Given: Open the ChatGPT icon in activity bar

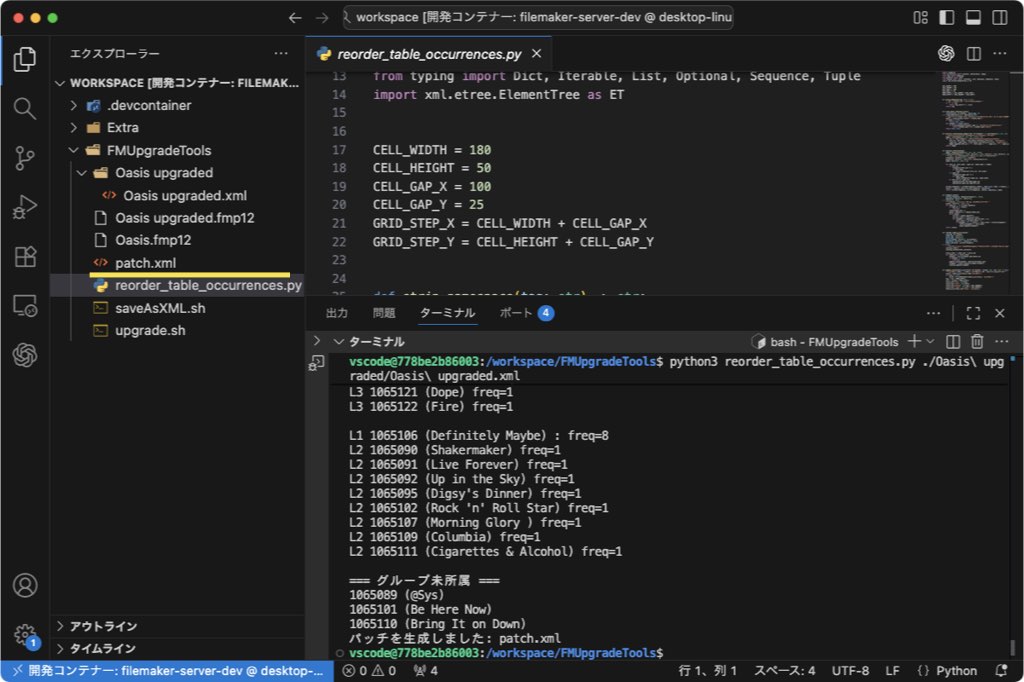Looking at the screenshot, I should 25,355.
